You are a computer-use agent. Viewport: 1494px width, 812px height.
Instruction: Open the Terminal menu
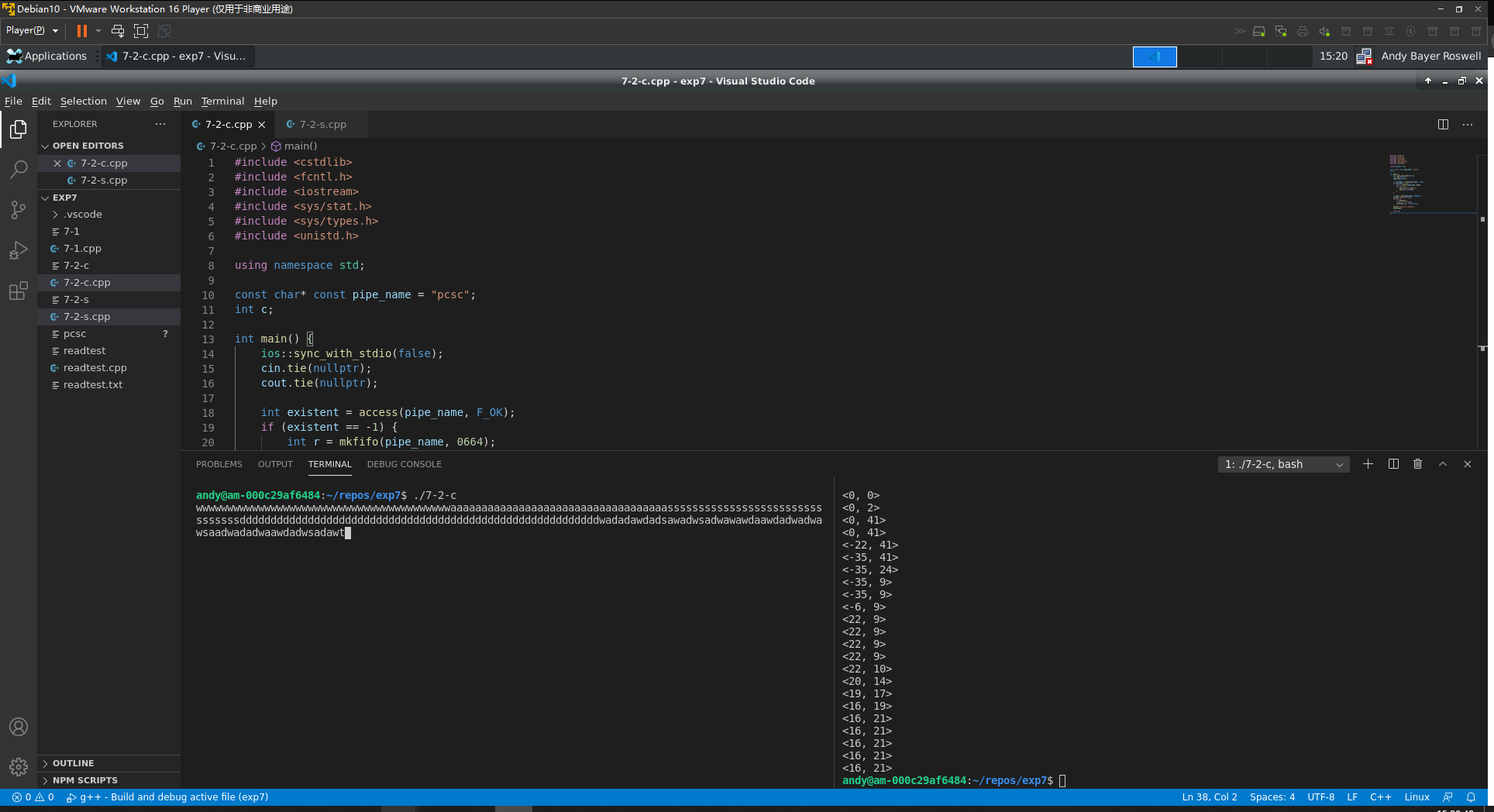[222, 101]
